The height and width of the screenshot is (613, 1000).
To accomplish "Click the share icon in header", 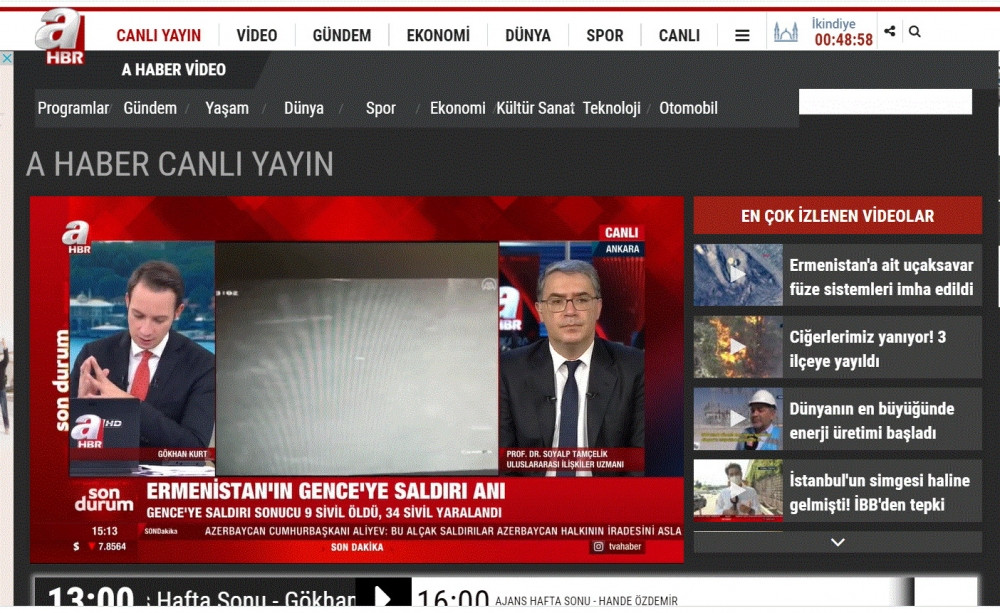I will (890, 31).
